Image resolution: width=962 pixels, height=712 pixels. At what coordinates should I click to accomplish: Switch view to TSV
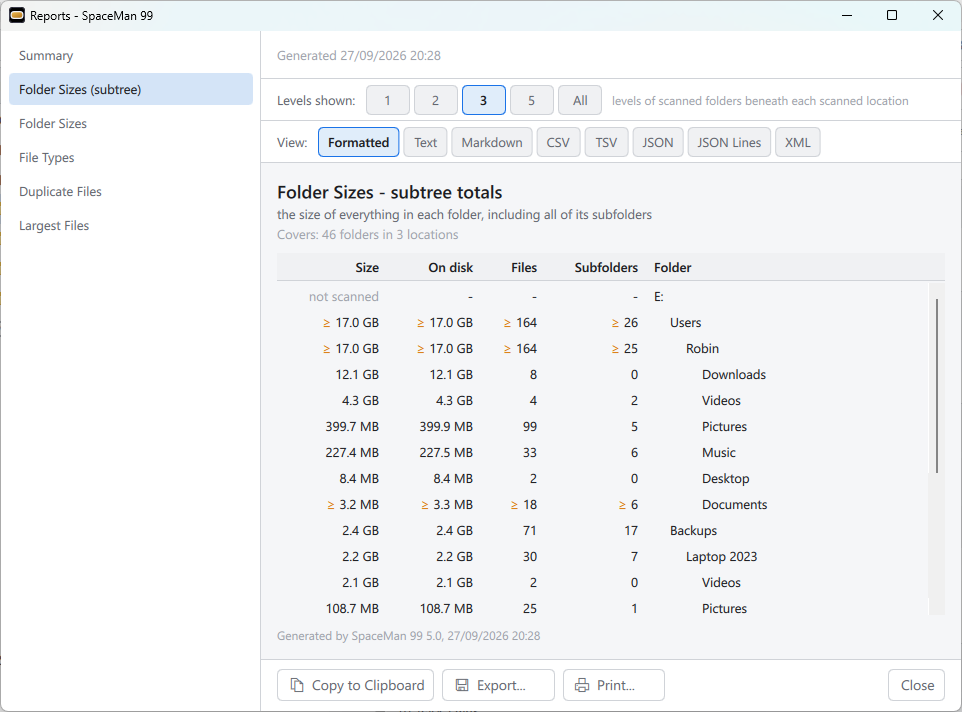606,142
